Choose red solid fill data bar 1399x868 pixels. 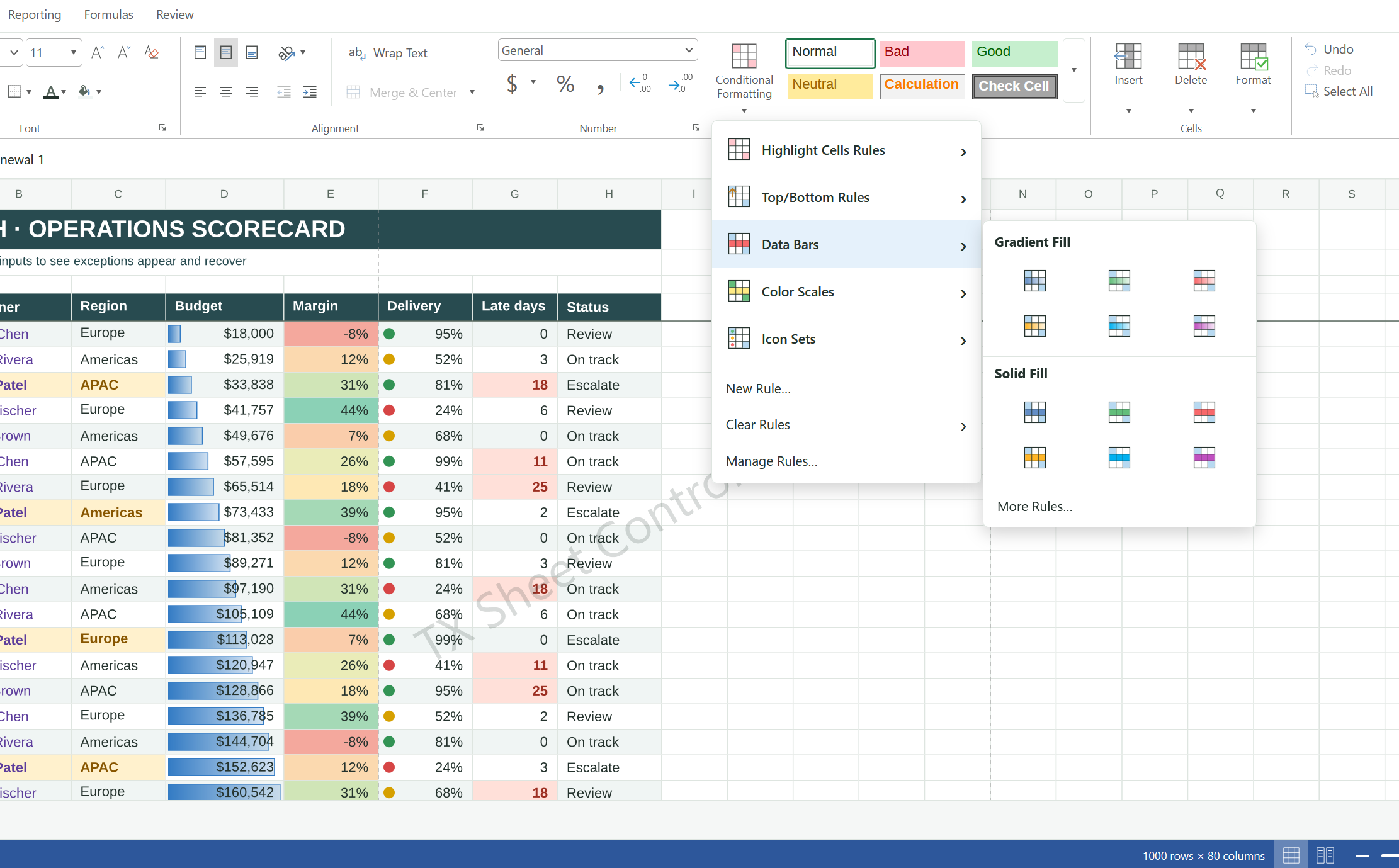[1204, 412]
